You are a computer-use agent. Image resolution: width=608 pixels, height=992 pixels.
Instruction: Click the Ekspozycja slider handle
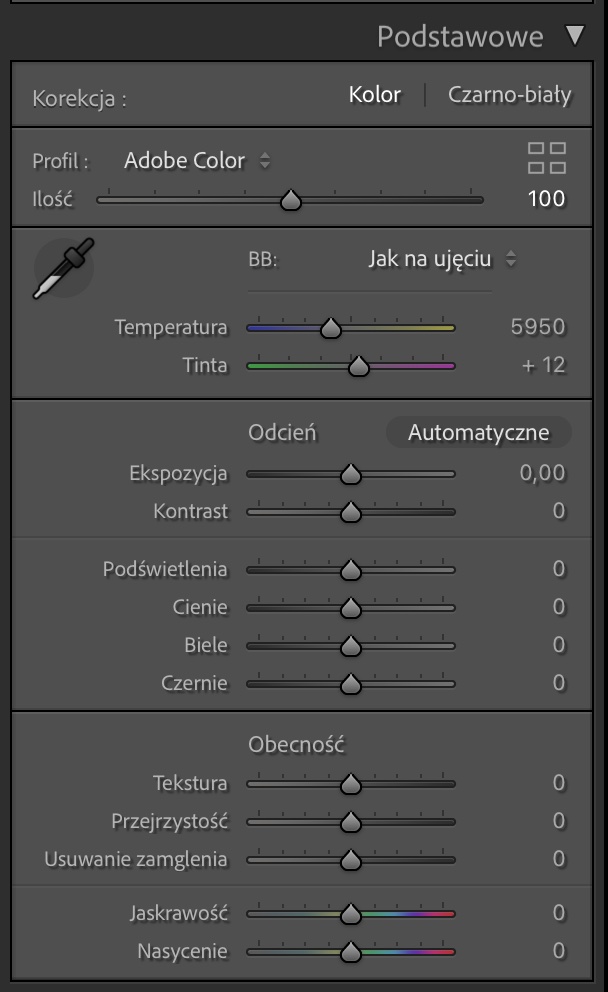tap(351, 474)
